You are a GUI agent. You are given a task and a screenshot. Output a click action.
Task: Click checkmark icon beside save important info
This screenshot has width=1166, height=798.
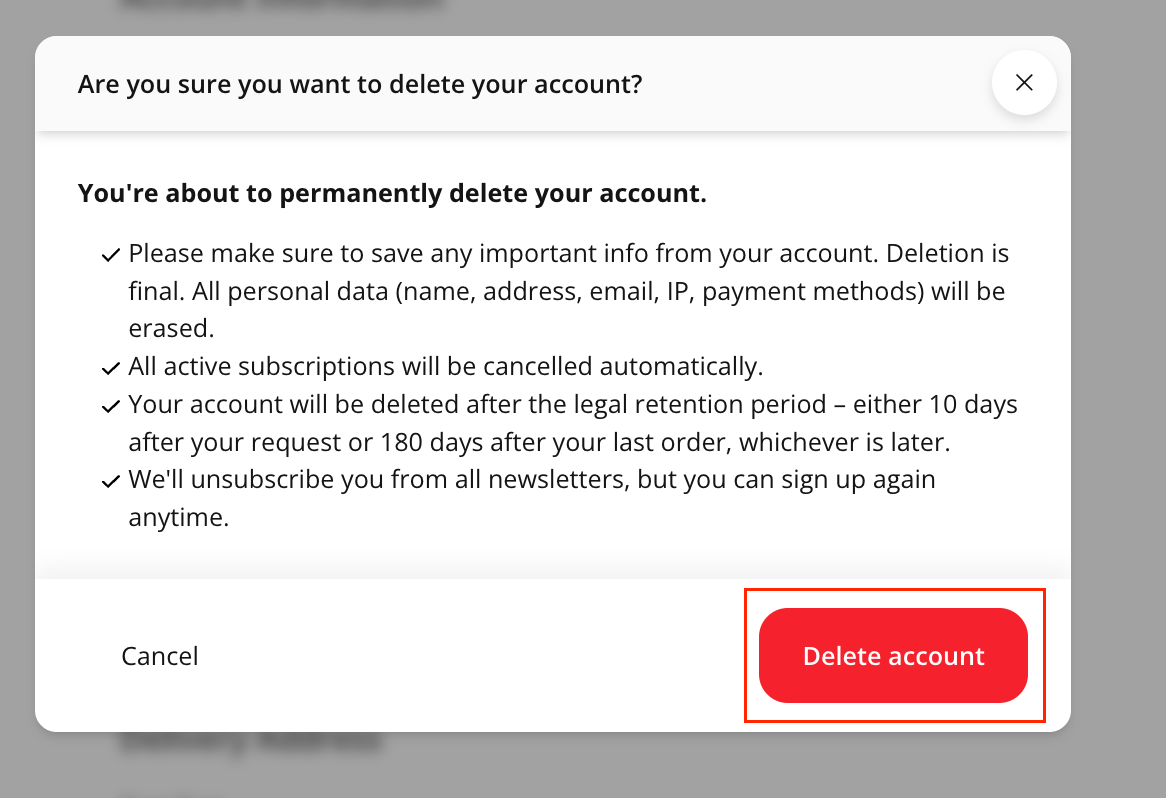pyautogui.click(x=111, y=256)
